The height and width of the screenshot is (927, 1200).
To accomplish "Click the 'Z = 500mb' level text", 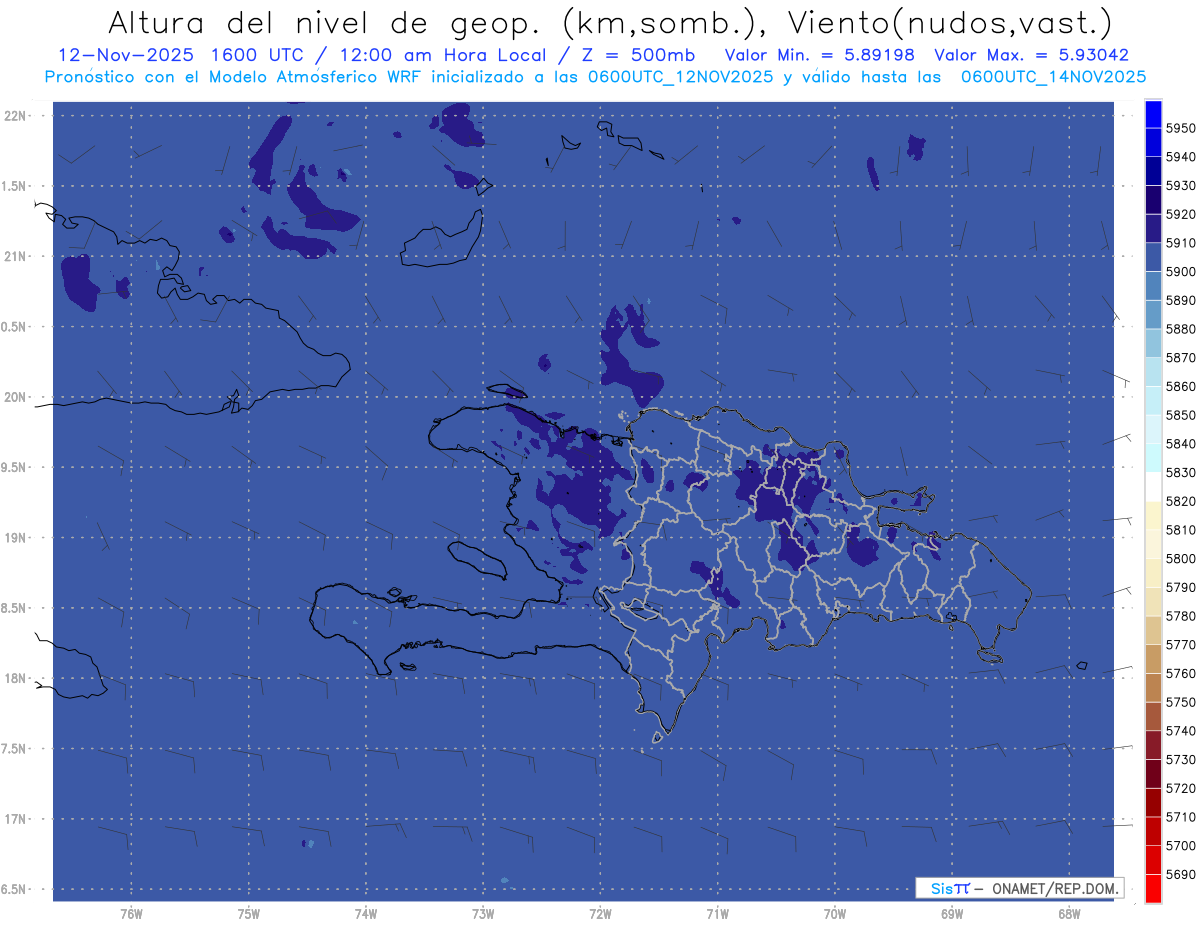I will point(638,55).
